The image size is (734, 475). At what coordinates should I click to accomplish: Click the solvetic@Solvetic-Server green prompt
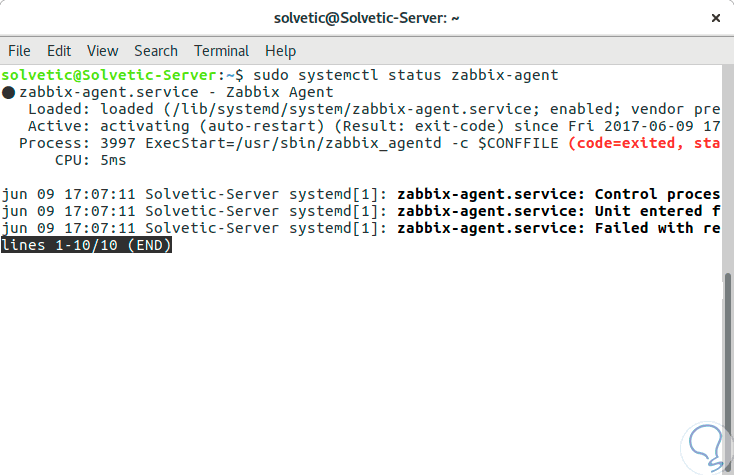click(110, 75)
